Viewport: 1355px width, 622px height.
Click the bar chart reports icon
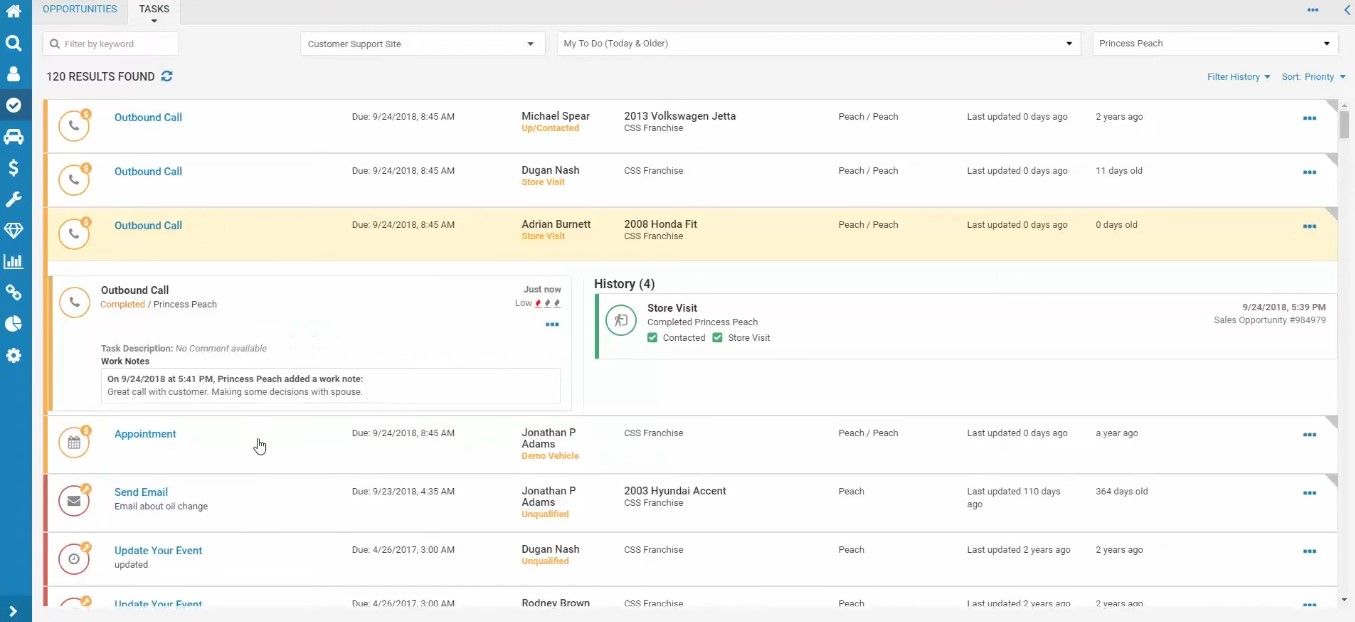14,261
